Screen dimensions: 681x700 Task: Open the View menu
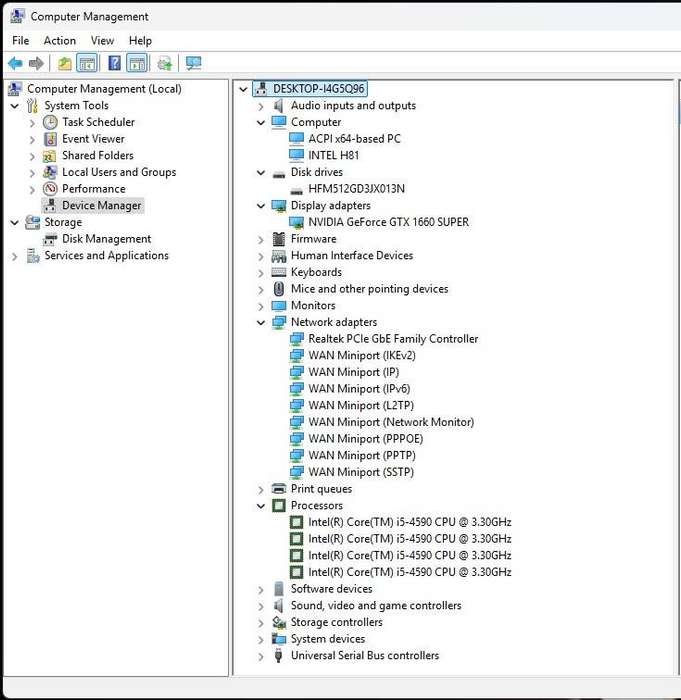(x=102, y=41)
